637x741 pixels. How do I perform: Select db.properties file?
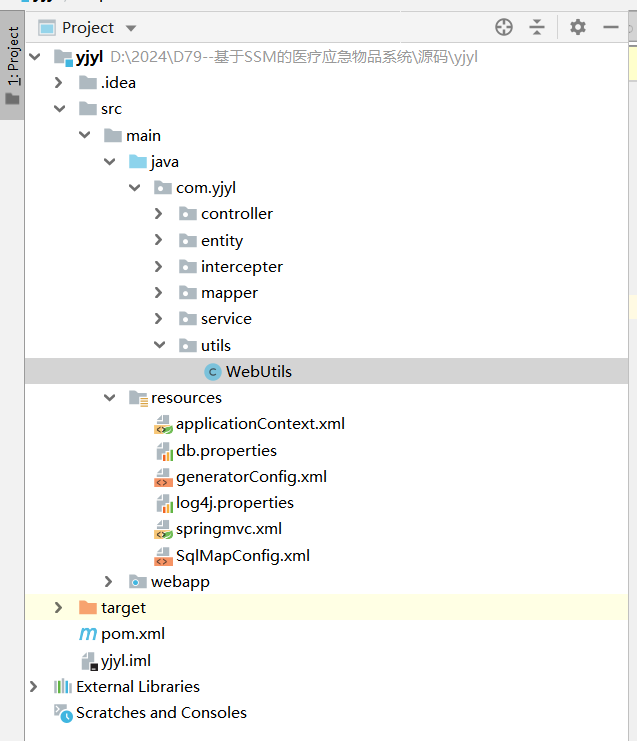(226, 451)
